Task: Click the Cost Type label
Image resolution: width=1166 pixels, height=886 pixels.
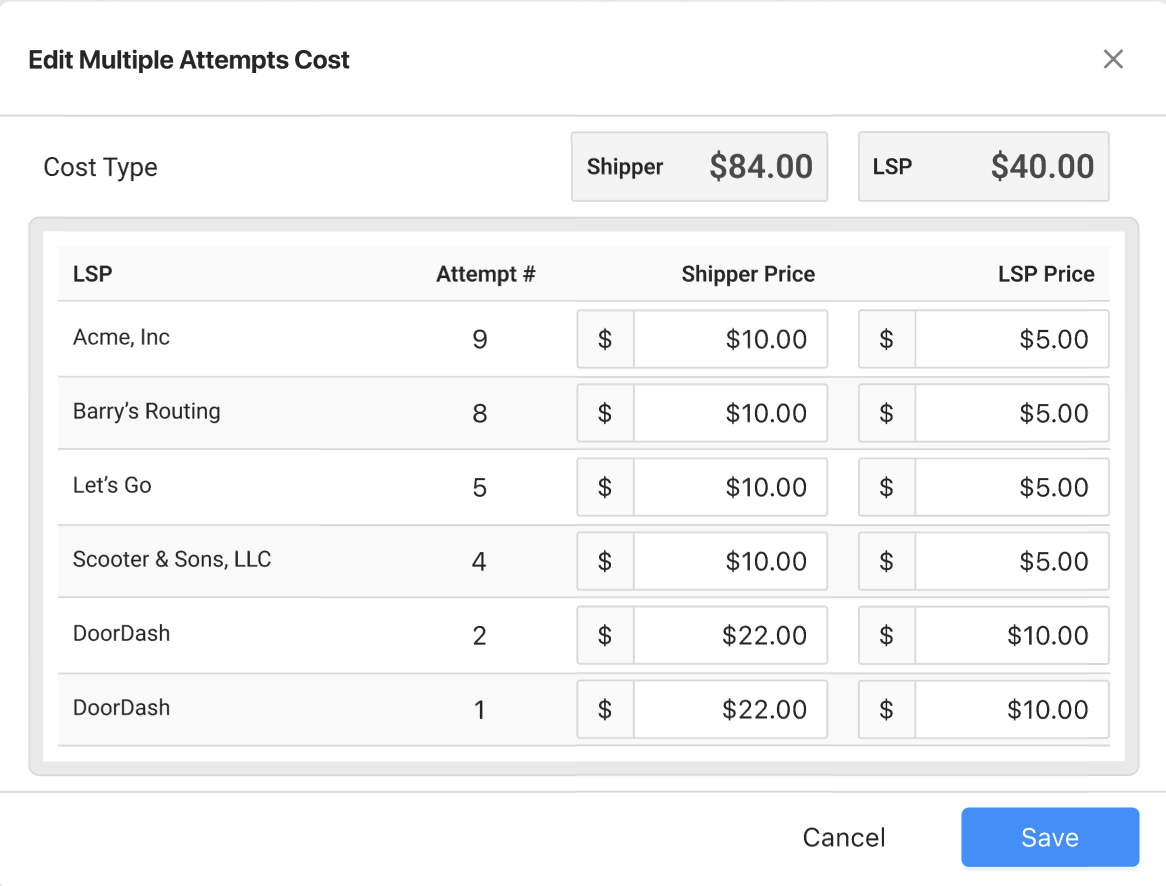Action: point(100,167)
